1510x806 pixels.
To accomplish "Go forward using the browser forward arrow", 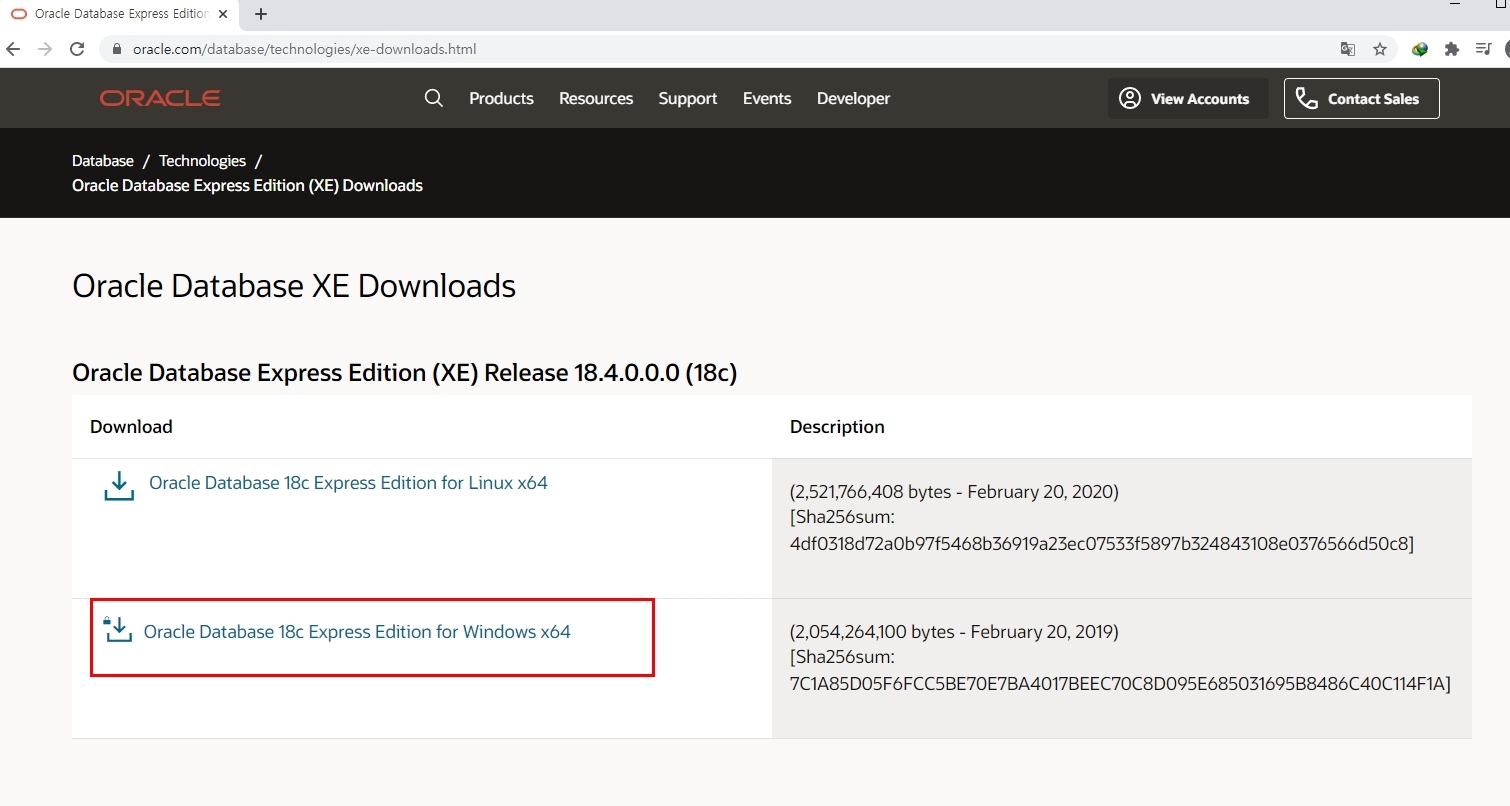I will (x=45, y=49).
